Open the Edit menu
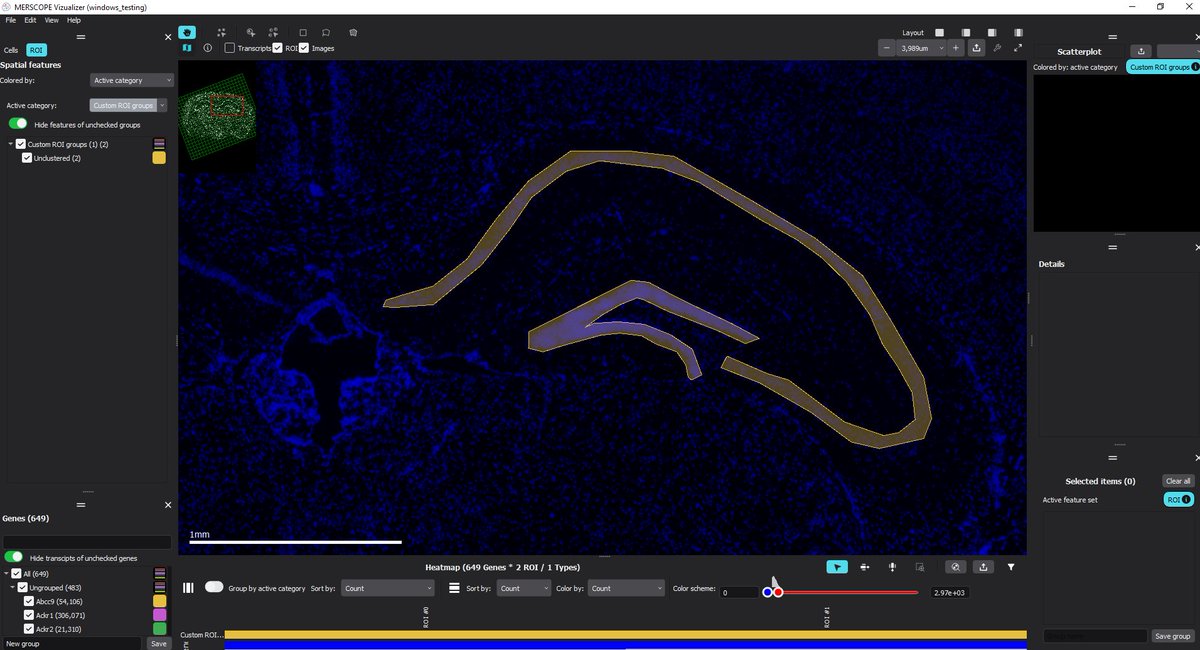Viewport: 1200px width, 650px height. click(x=31, y=20)
